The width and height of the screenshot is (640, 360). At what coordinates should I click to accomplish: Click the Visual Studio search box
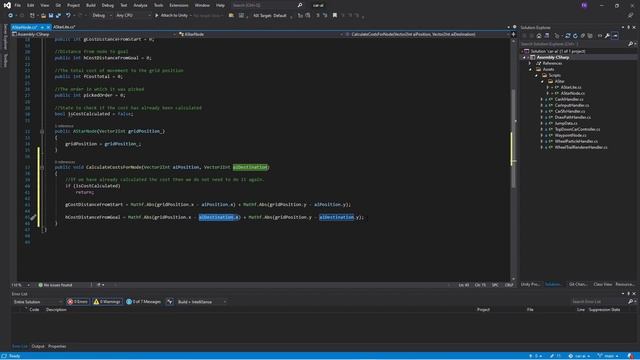[x=267, y=5]
